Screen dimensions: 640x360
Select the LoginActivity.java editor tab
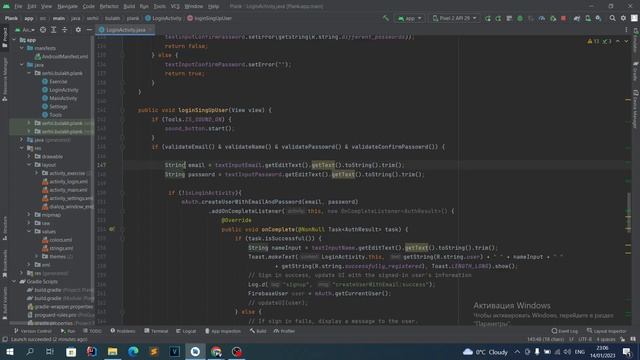[x=126, y=30]
